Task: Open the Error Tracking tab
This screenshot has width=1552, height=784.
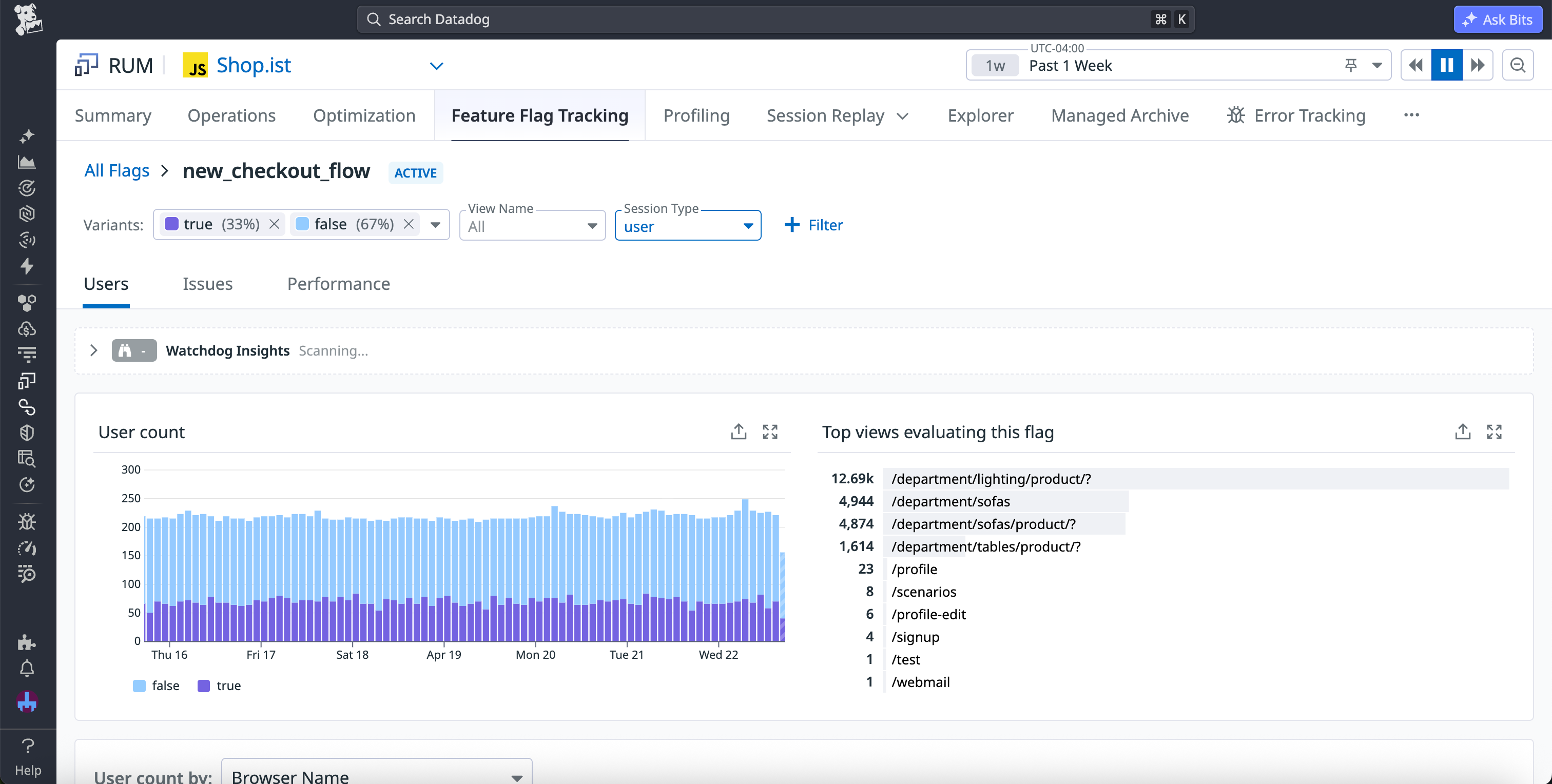Action: click(1296, 115)
